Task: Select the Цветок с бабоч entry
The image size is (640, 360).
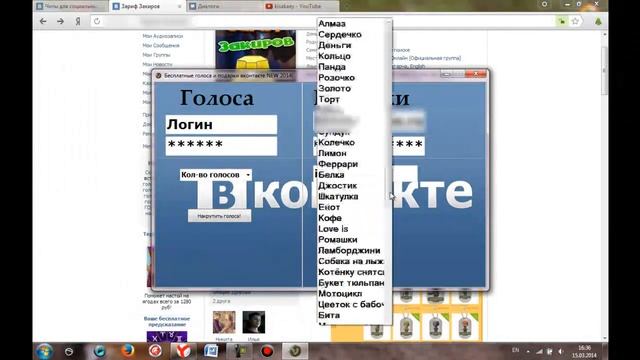Action: coord(351,305)
